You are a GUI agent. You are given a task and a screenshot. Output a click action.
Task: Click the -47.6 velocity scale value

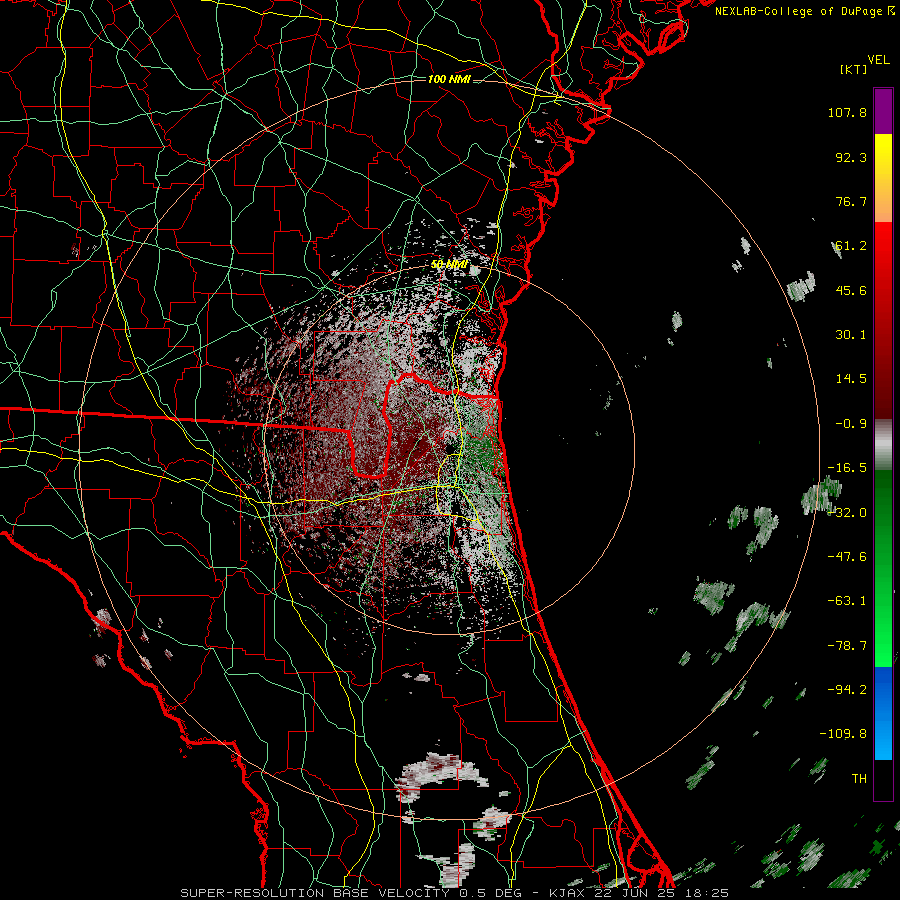coord(847,557)
